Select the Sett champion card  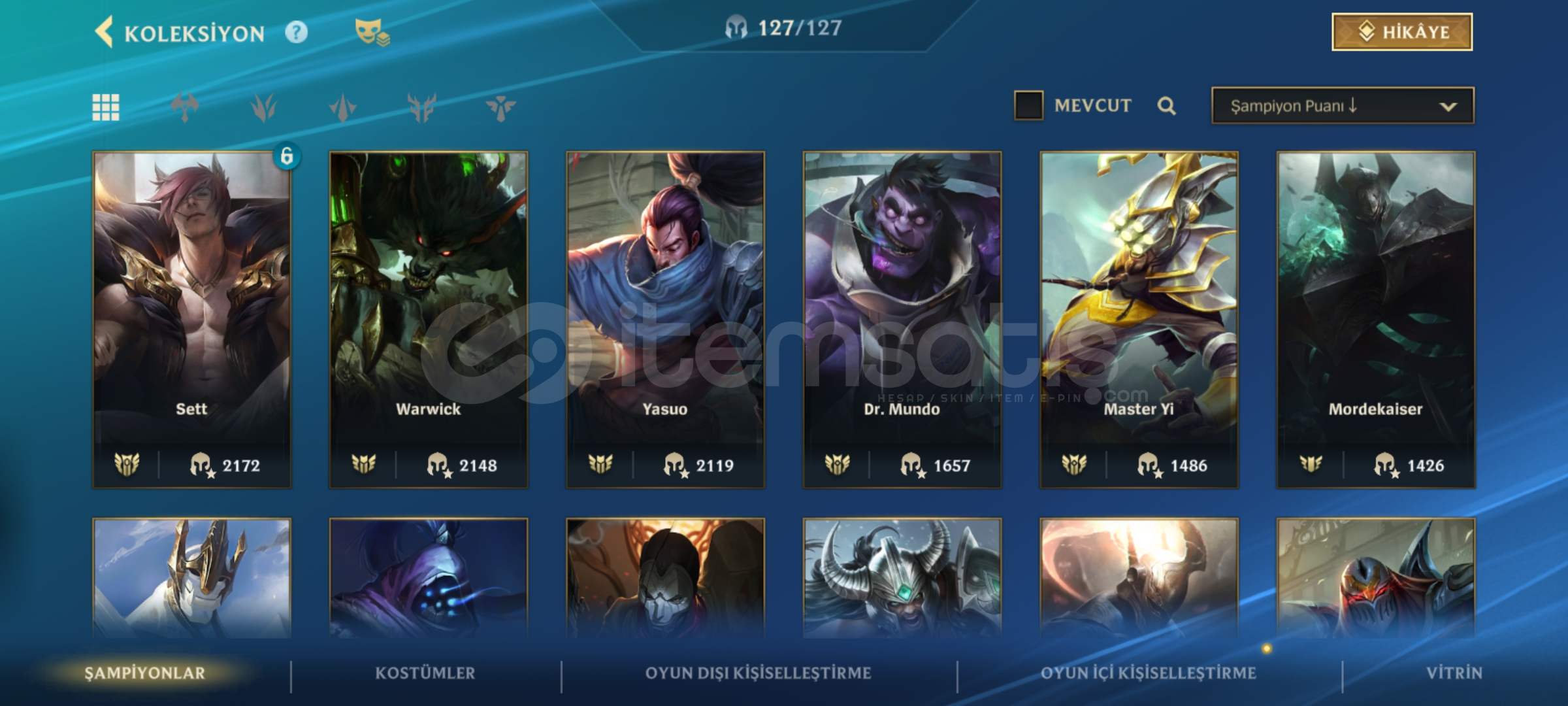tap(192, 320)
